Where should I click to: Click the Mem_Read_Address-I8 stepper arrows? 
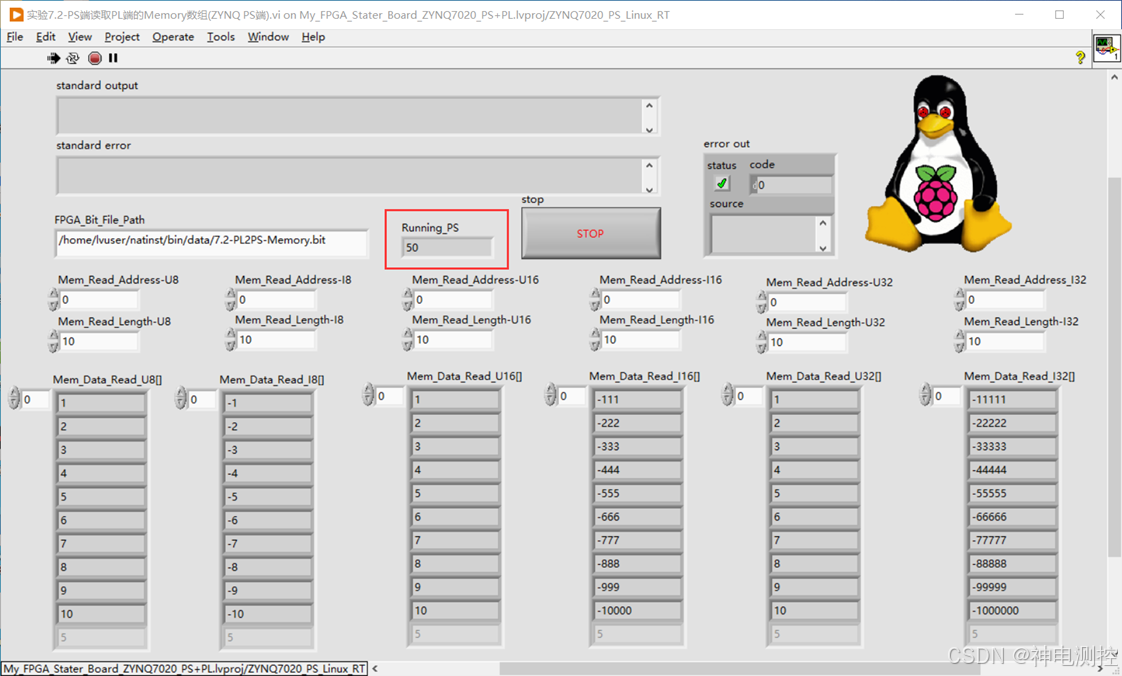[230, 299]
